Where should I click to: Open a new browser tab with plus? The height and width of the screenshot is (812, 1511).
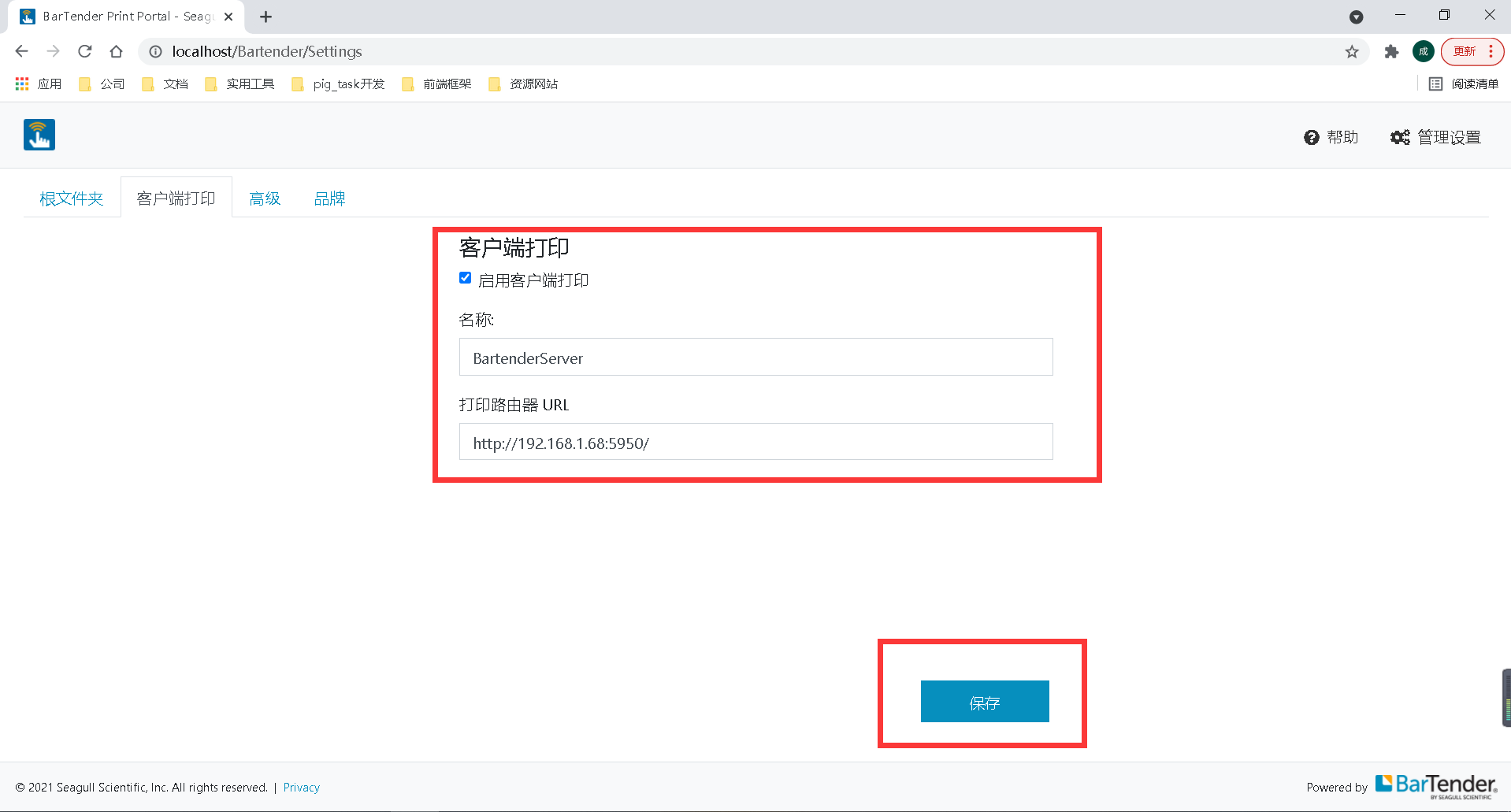click(x=265, y=17)
